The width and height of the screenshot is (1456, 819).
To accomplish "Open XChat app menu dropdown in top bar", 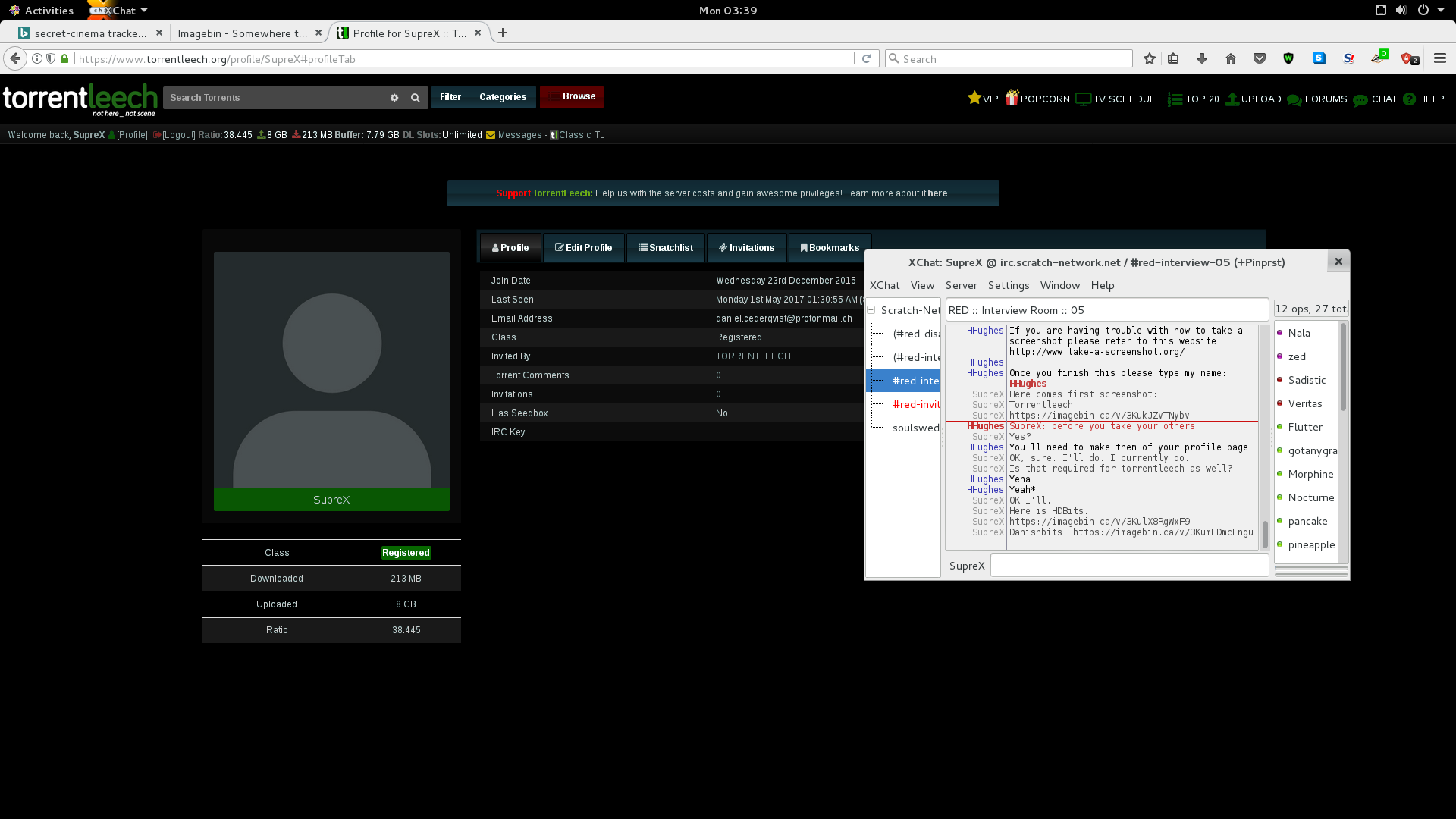I will [117, 10].
